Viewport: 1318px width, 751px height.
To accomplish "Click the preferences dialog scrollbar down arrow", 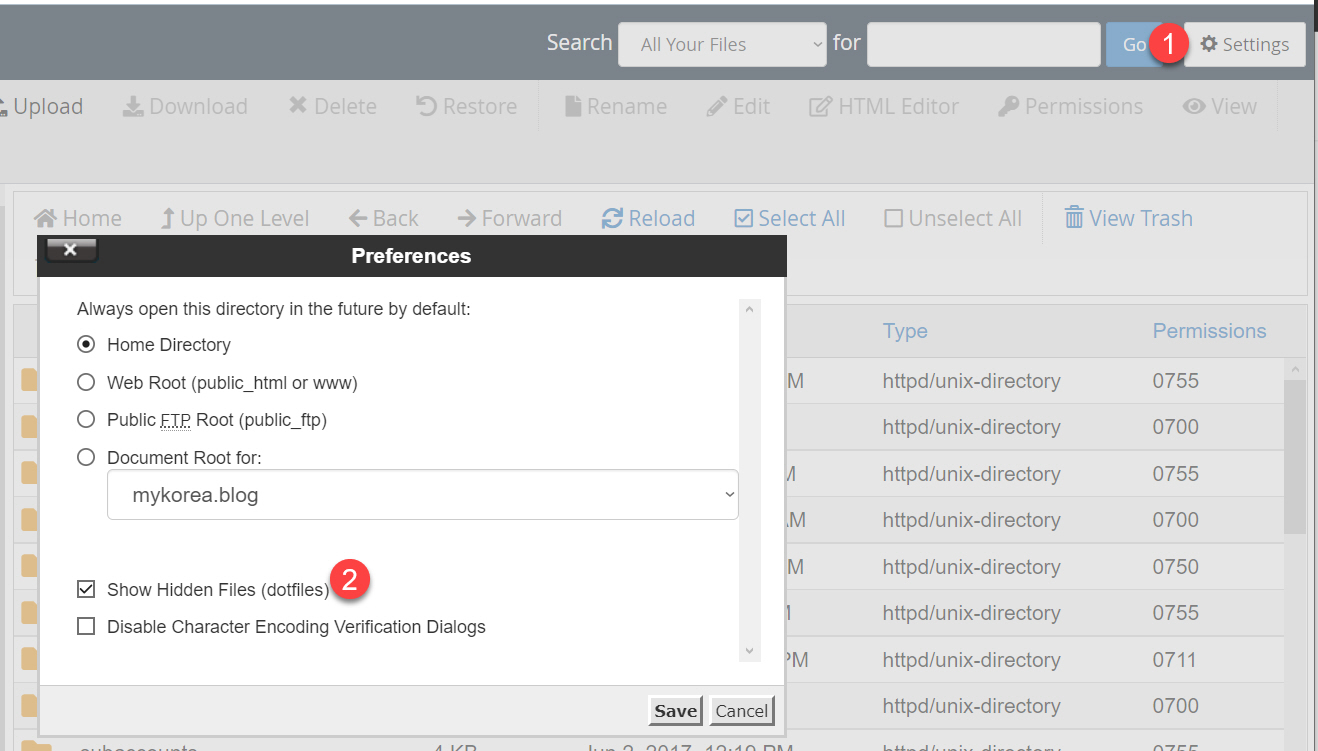I will point(750,651).
